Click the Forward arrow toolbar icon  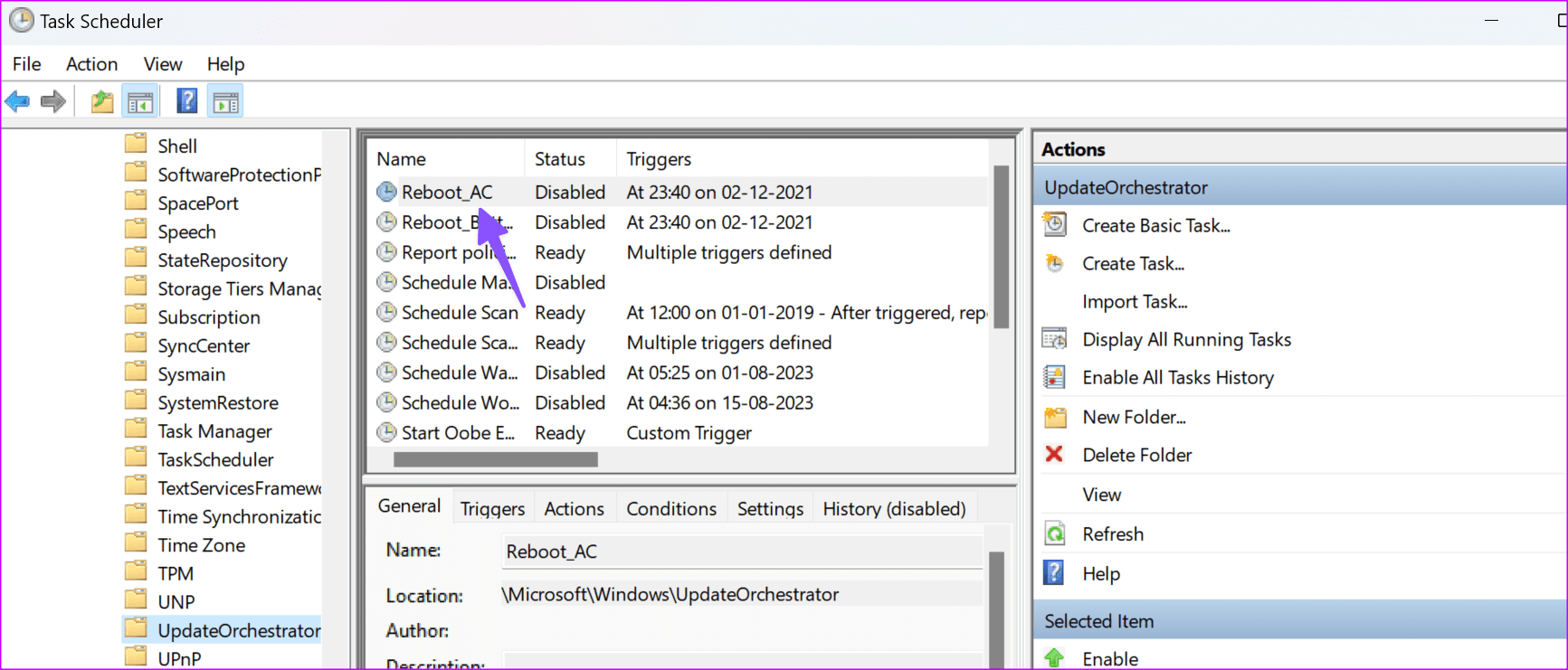pyautogui.click(x=53, y=101)
